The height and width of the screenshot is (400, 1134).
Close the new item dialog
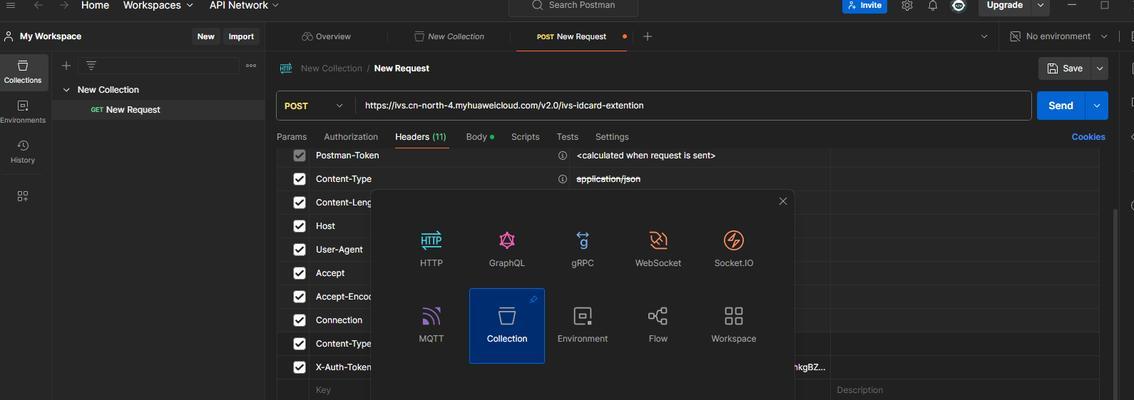(x=783, y=201)
